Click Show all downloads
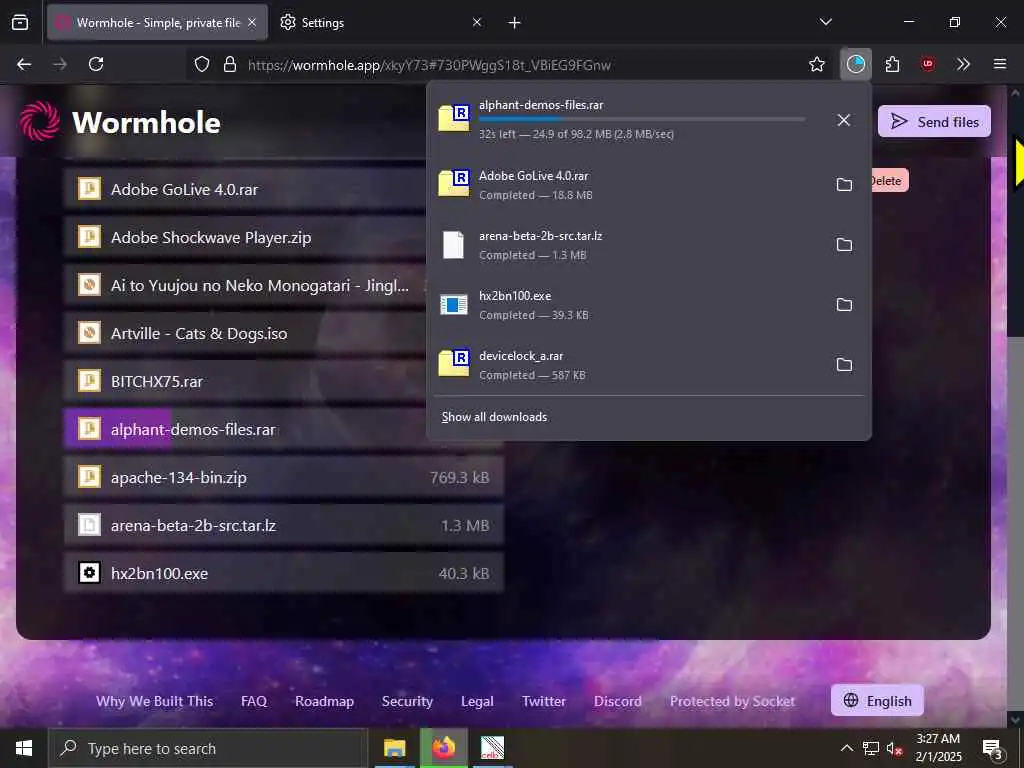 (494, 417)
